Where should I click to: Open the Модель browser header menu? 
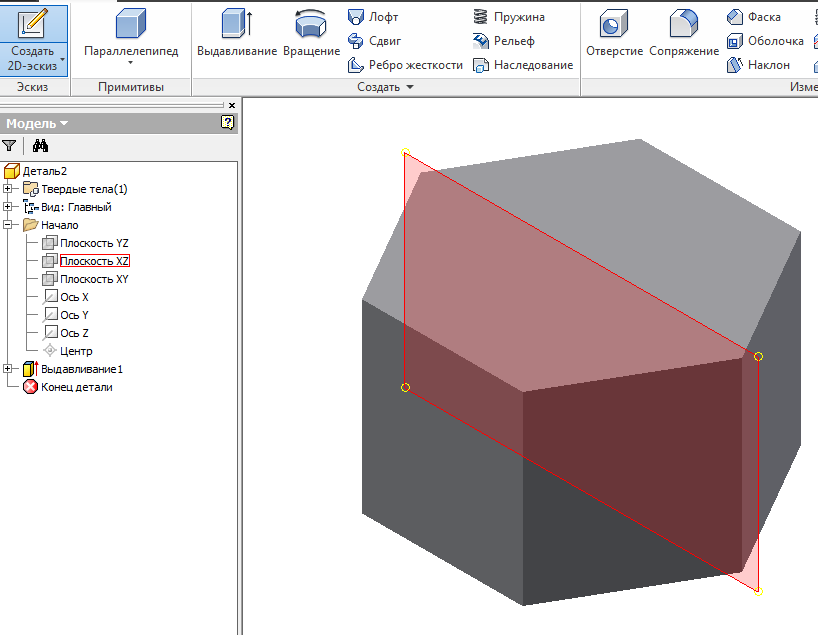(38, 123)
